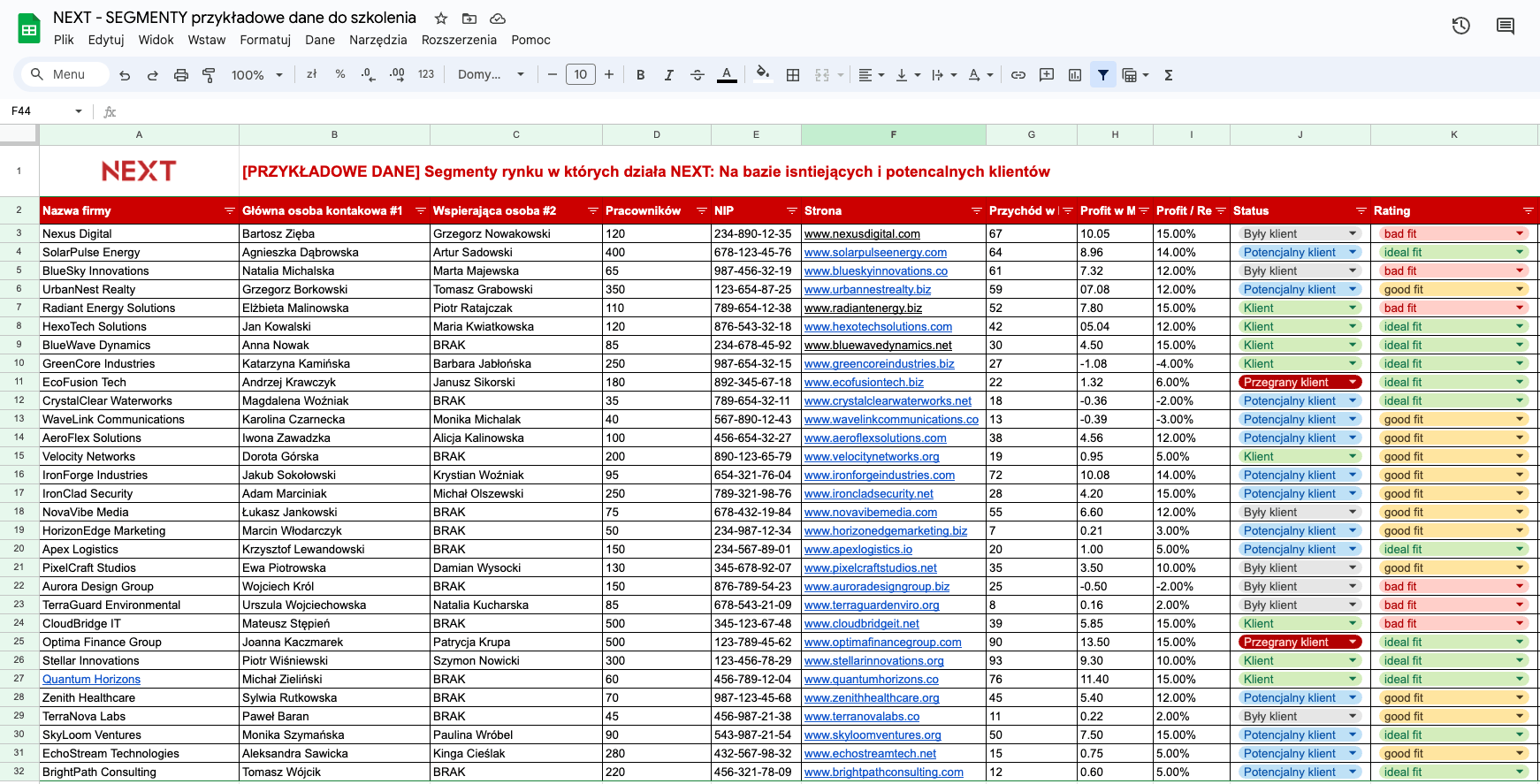Click the Undo icon in toolbar
This screenshot has width=1540, height=784.
125,75
